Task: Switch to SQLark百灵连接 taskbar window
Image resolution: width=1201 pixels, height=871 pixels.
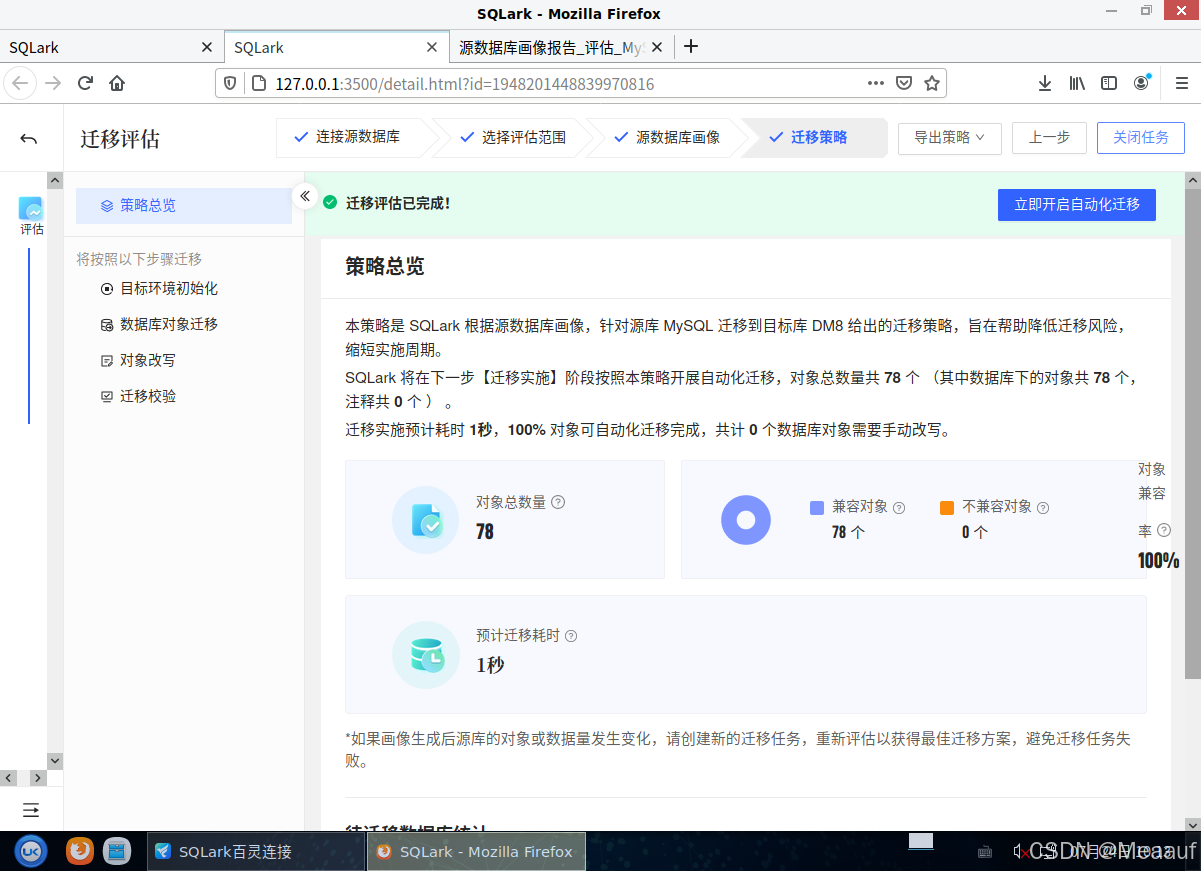Action: coord(256,851)
